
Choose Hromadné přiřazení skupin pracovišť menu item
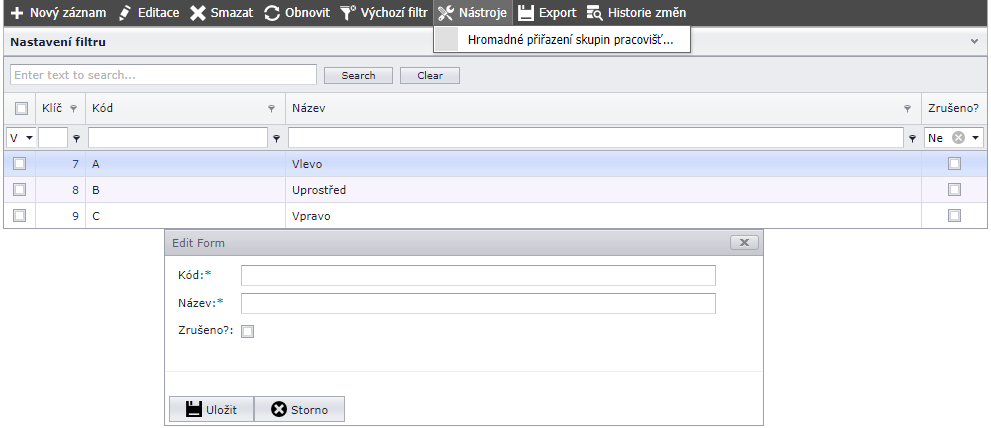point(570,41)
